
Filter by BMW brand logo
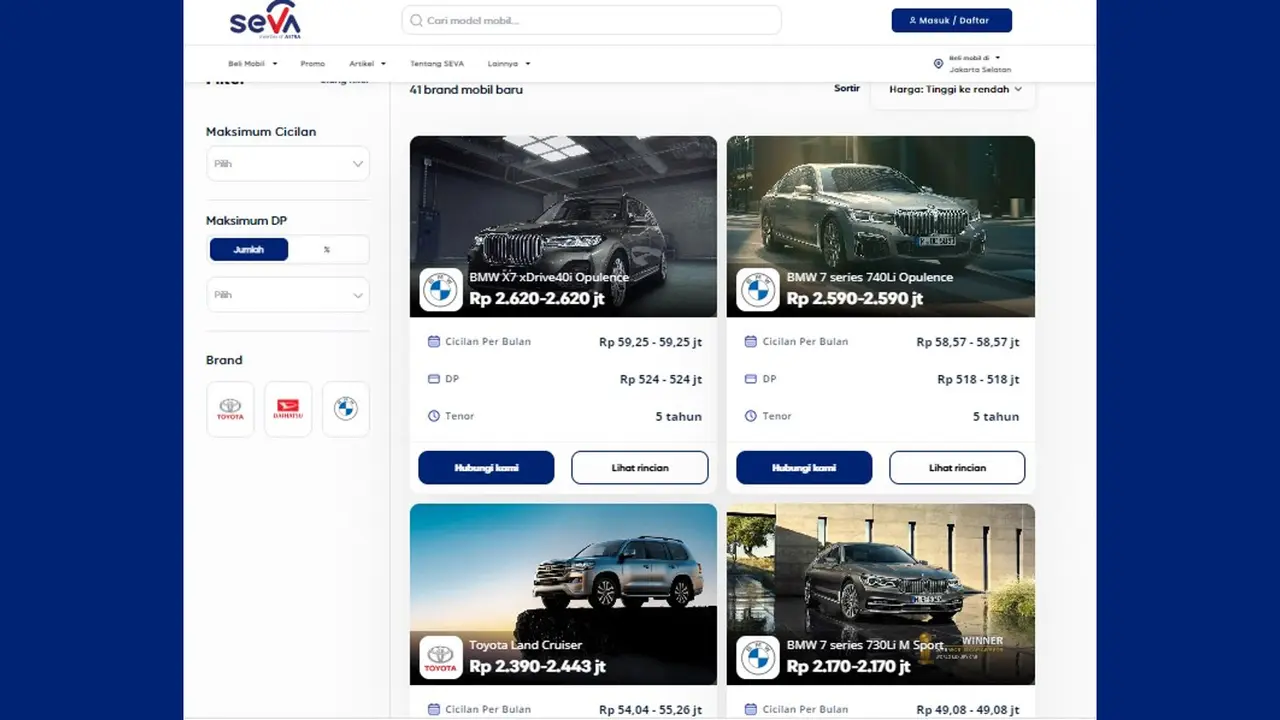coord(346,409)
